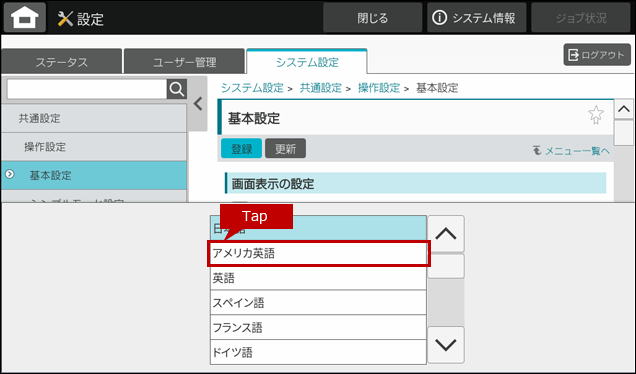Click the 更新 button
This screenshot has width=636, height=374.
(286, 148)
